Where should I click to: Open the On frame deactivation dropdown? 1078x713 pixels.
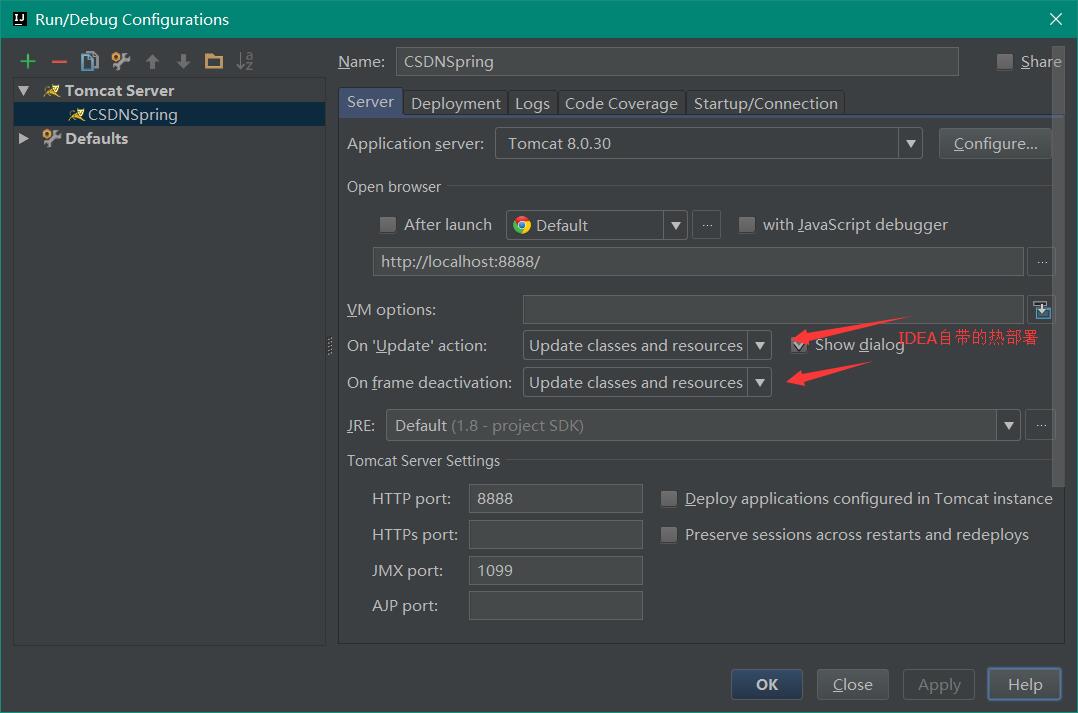pos(760,382)
